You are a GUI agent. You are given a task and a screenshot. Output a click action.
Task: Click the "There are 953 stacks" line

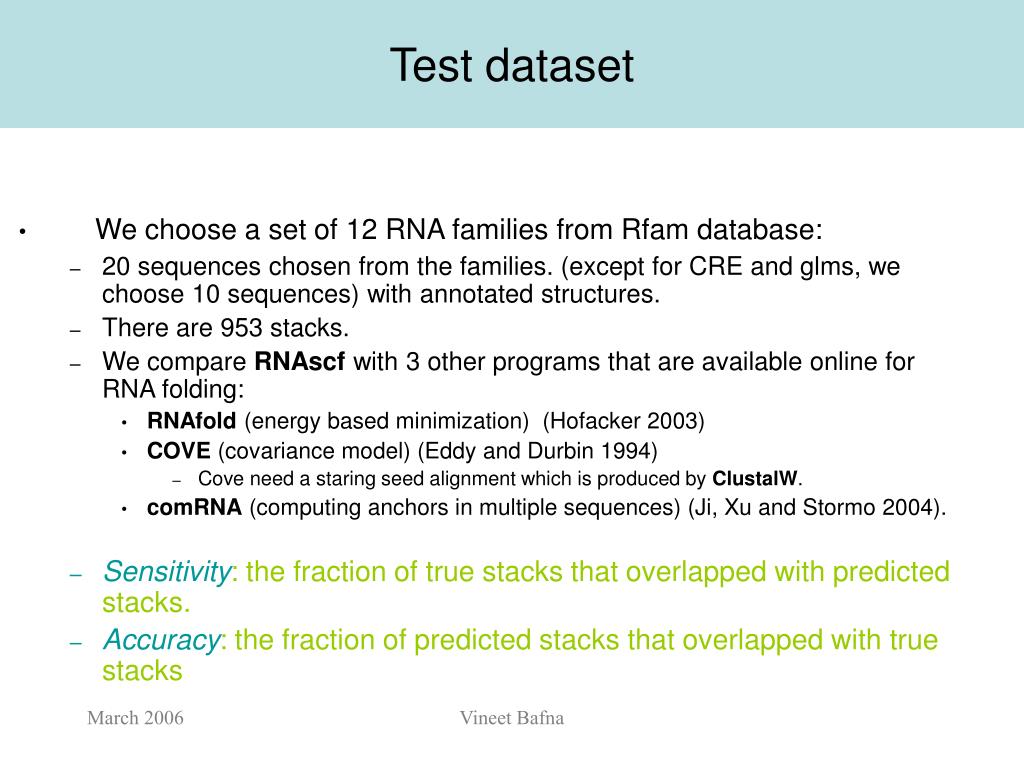225,328
